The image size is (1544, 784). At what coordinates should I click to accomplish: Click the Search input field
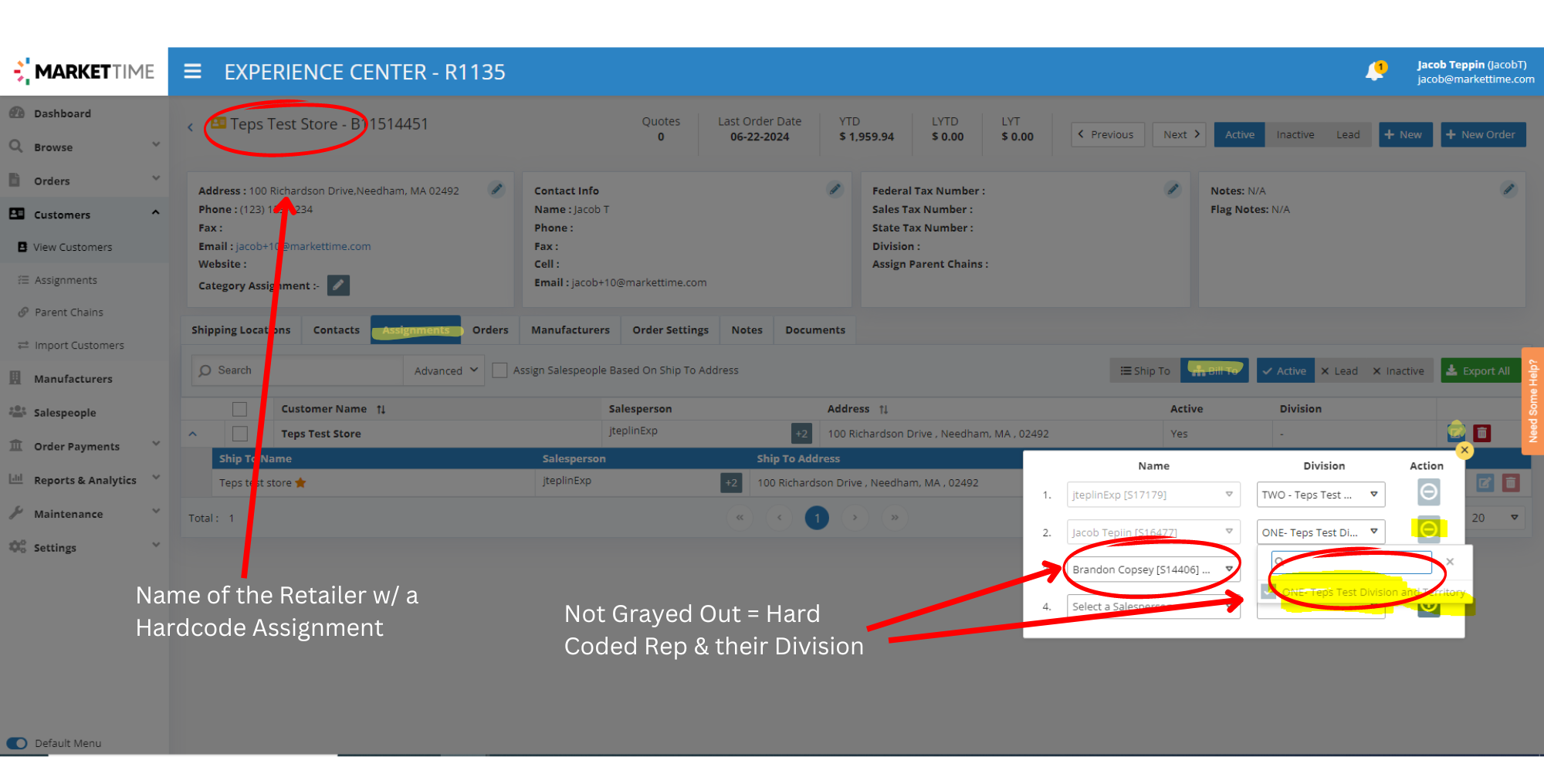click(x=297, y=370)
